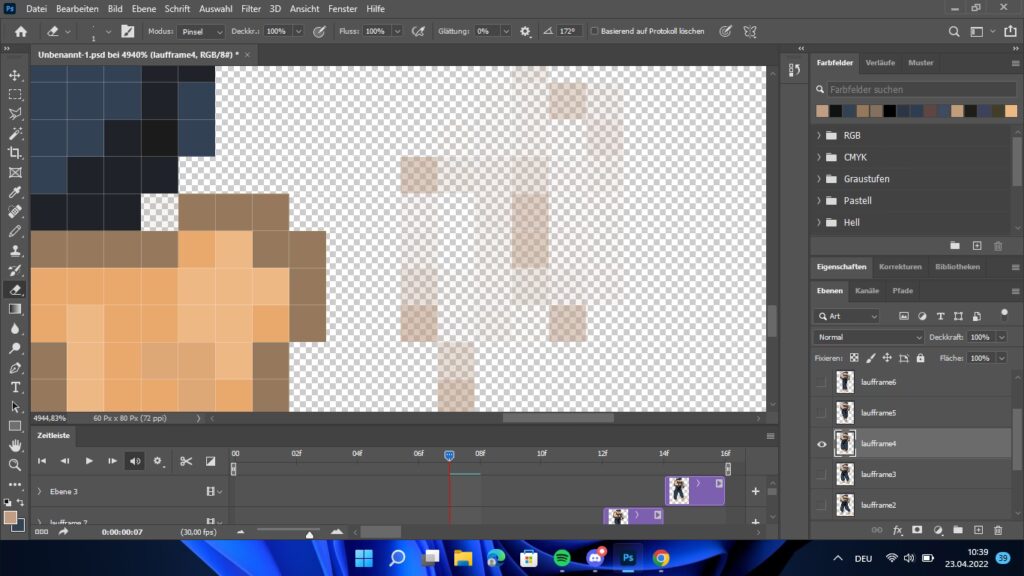The image size is (1024, 576).
Task: Open the Filter menu
Action: click(x=250, y=8)
